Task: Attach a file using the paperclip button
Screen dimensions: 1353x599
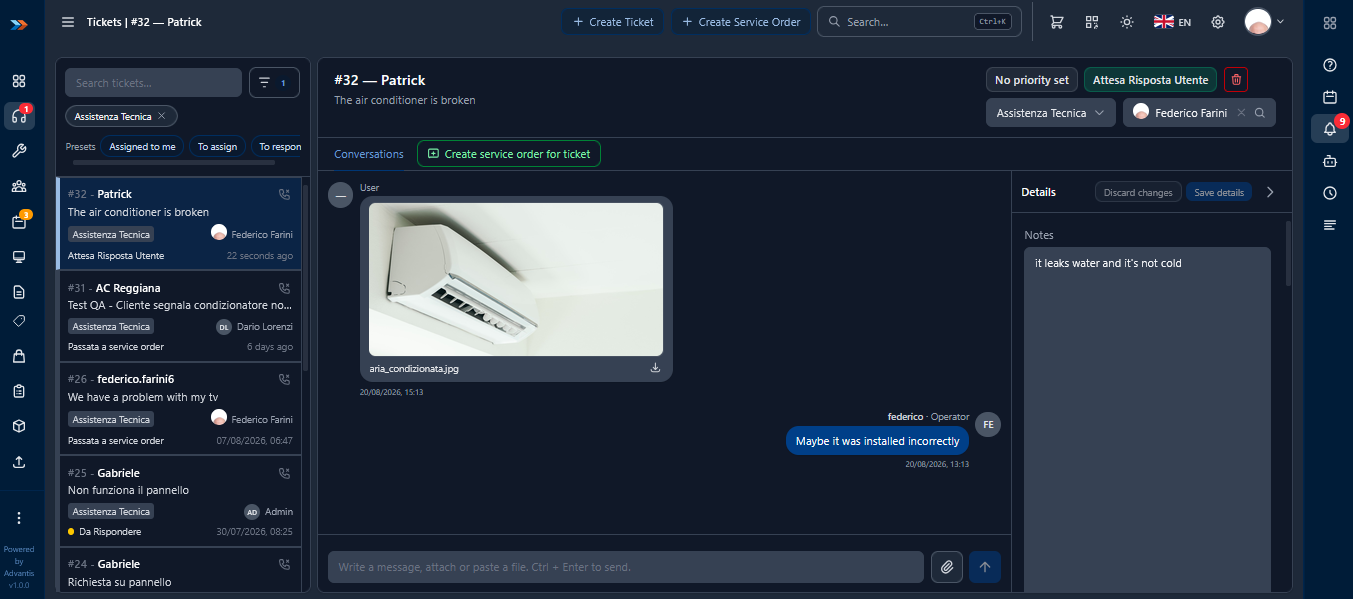Action: point(946,567)
